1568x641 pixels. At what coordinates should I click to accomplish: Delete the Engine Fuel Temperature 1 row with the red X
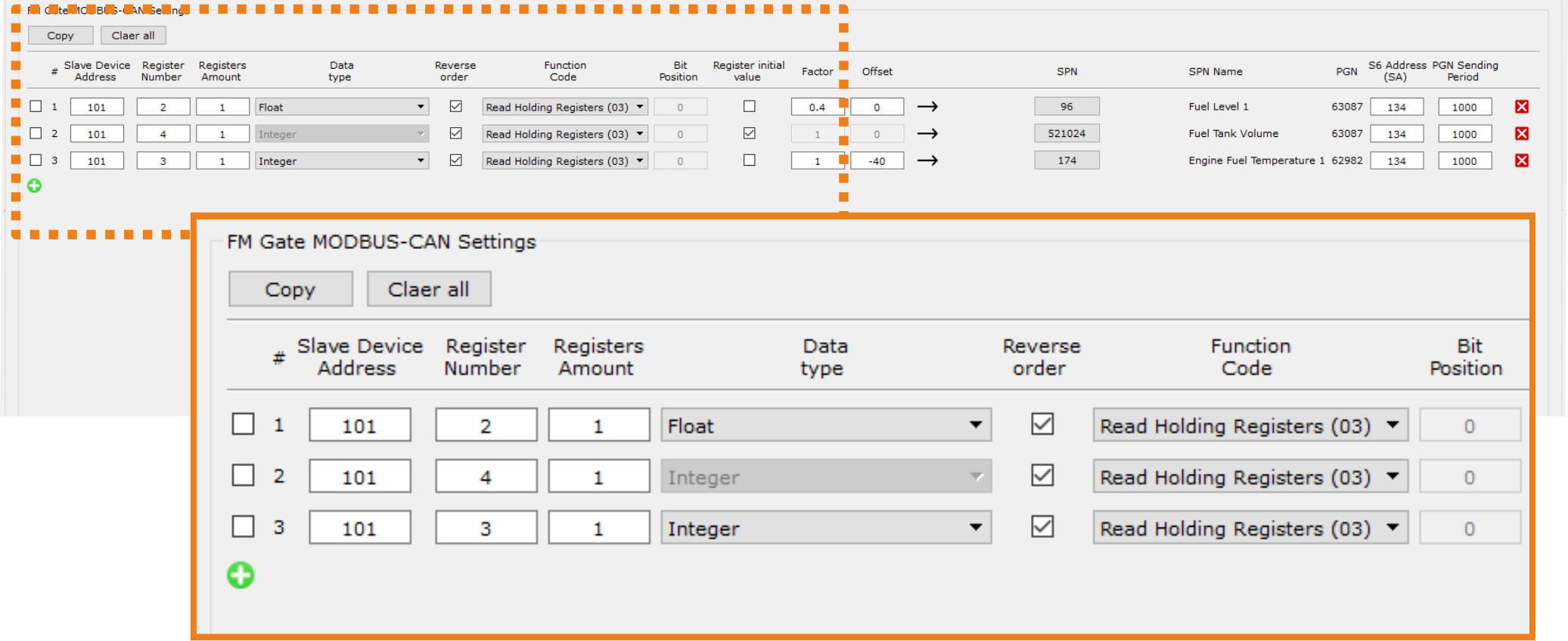[x=1522, y=160]
